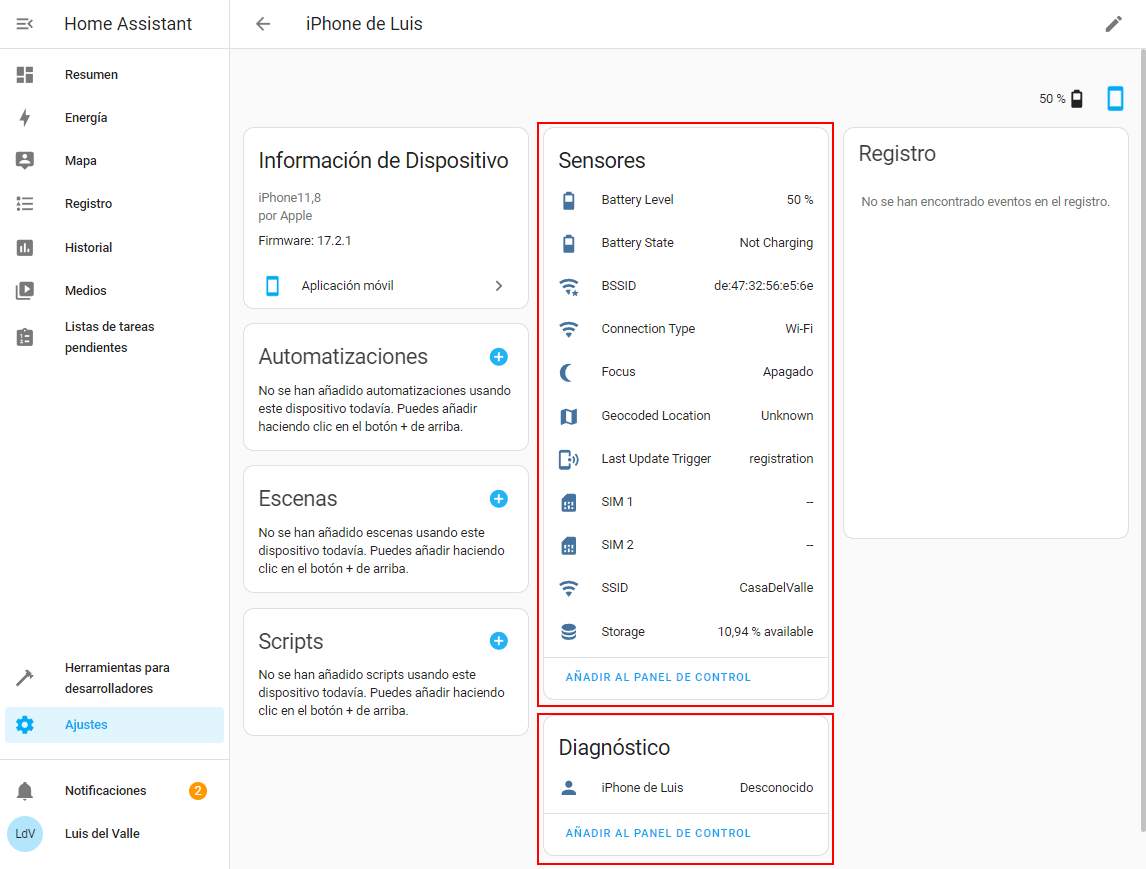Click Battery Level battery icon
The width and height of the screenshot is (1146, 869).
pos(569,200)
